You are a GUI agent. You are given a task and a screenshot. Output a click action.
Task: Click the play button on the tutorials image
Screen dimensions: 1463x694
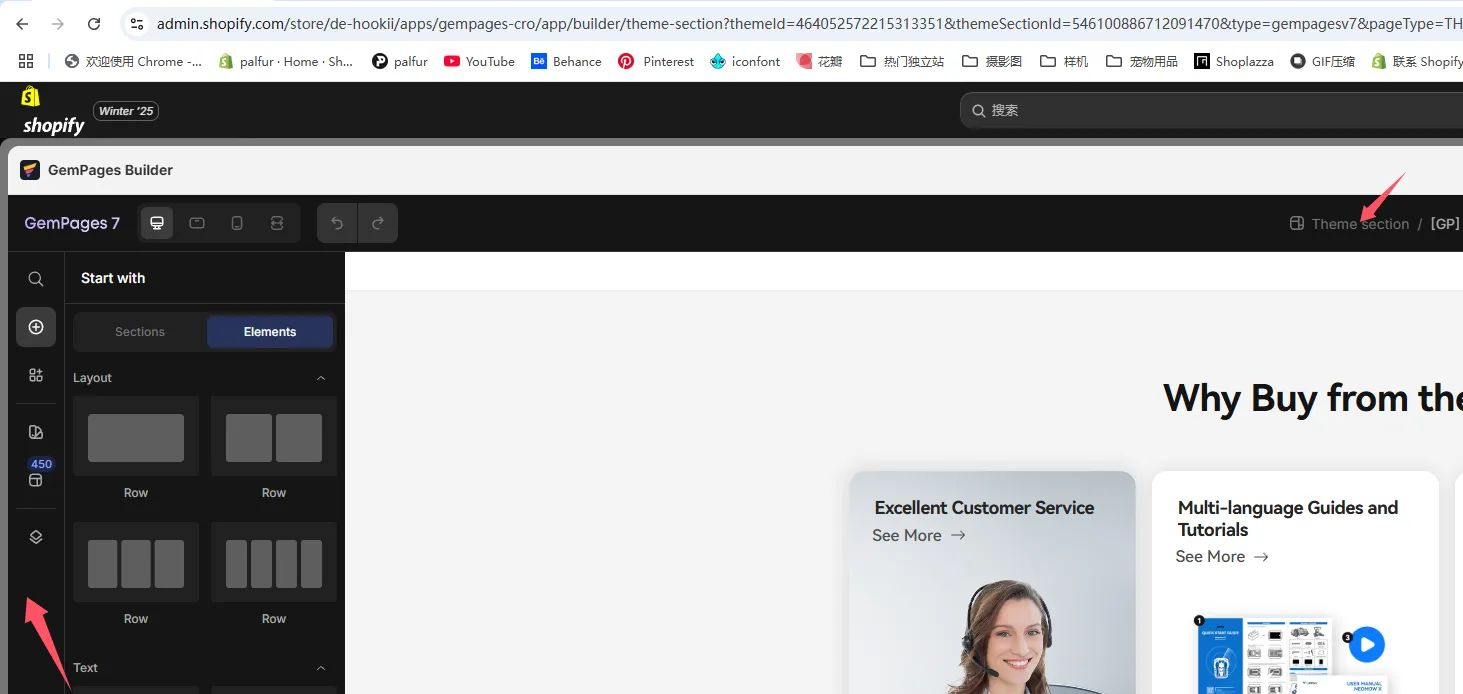1367,645
